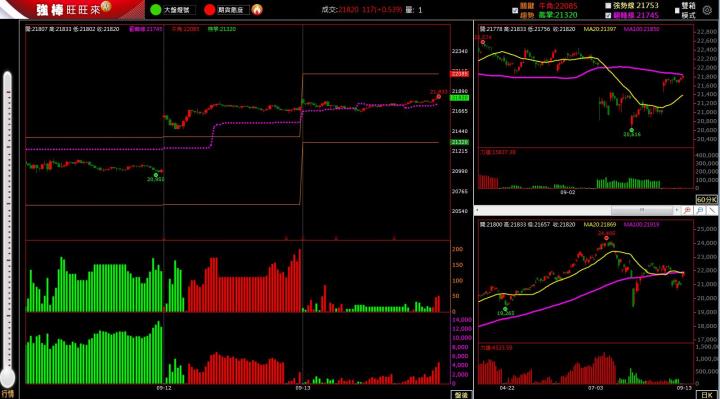Click the vertical thermometer slider on left

[x=7, y=225]
